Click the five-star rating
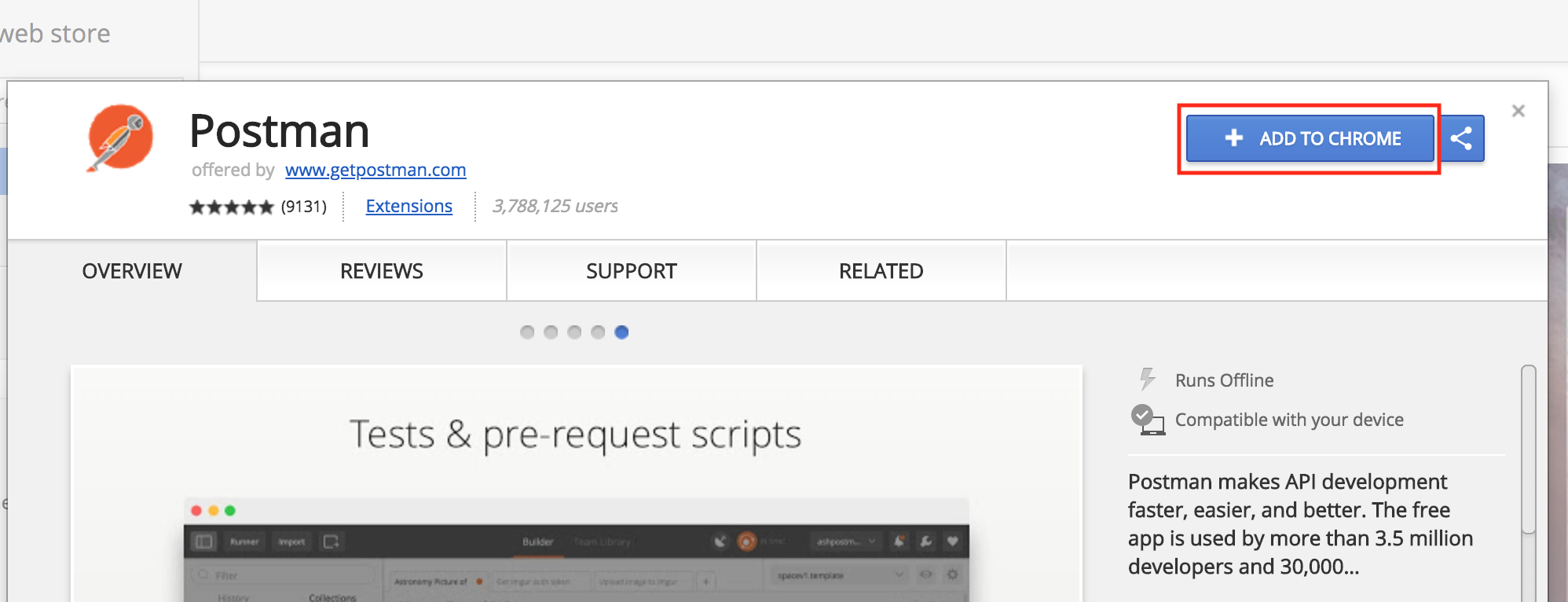Image resolution: width=1568 pixels, height=602 pixels. pos(231,207)
